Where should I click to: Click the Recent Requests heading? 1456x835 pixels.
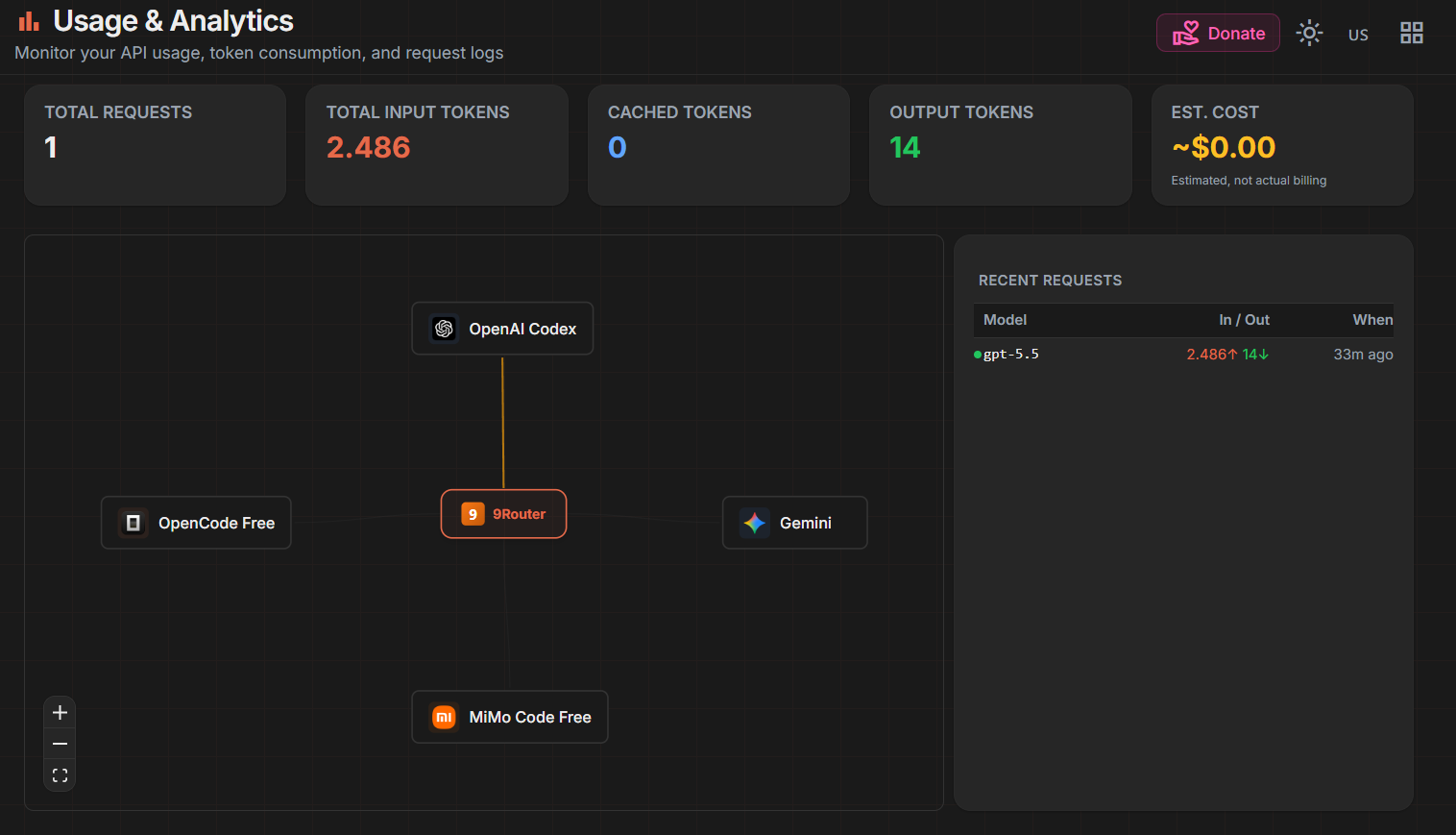(x=1050, y=281)
